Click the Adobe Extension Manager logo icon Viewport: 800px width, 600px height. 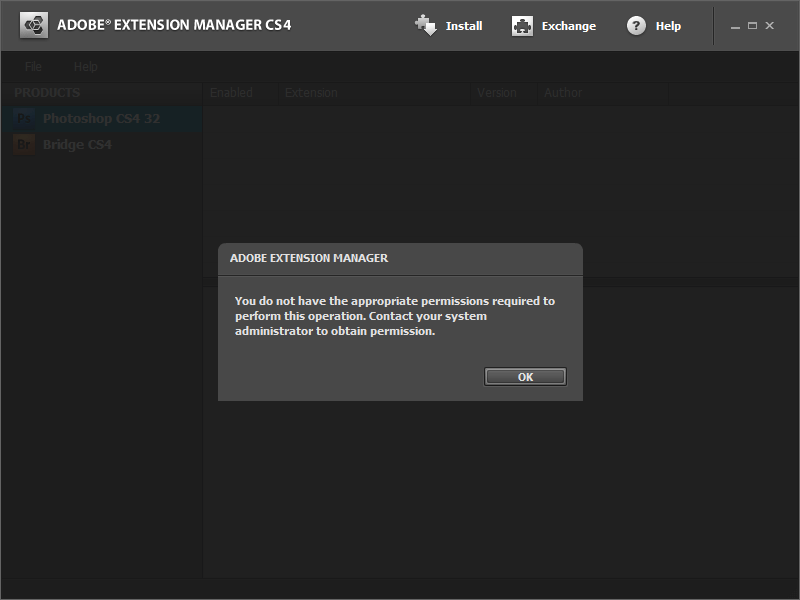(34, 25)
